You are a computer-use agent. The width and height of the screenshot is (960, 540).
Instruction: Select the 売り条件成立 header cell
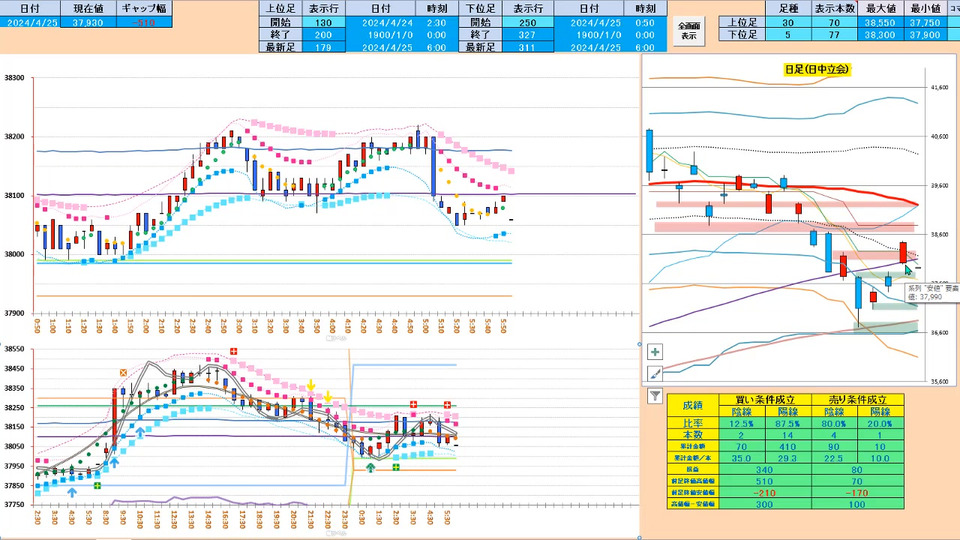click(857, 400)
